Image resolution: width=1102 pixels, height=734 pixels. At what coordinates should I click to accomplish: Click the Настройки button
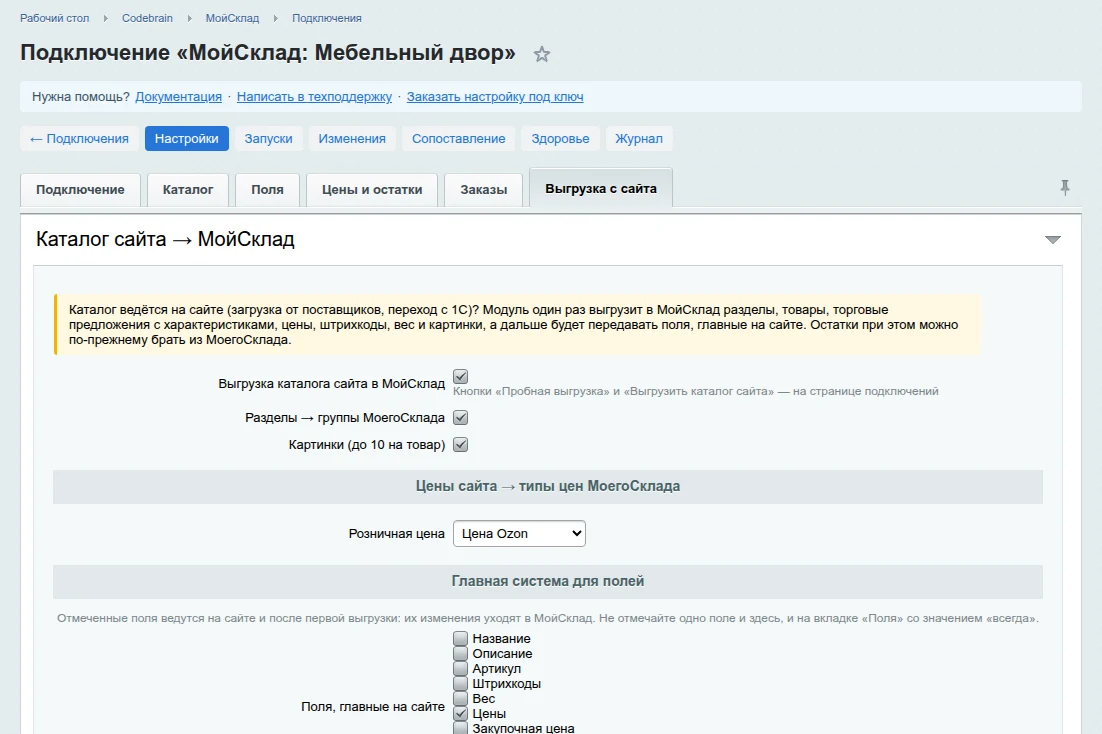click(186, 139)
